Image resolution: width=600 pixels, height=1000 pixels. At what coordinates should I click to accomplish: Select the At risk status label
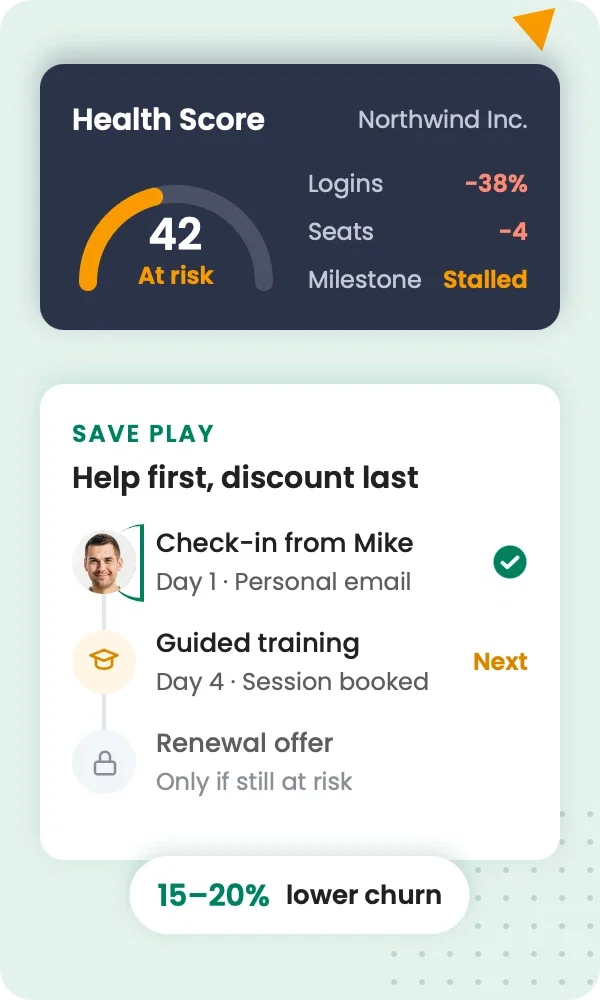[175, 276]
